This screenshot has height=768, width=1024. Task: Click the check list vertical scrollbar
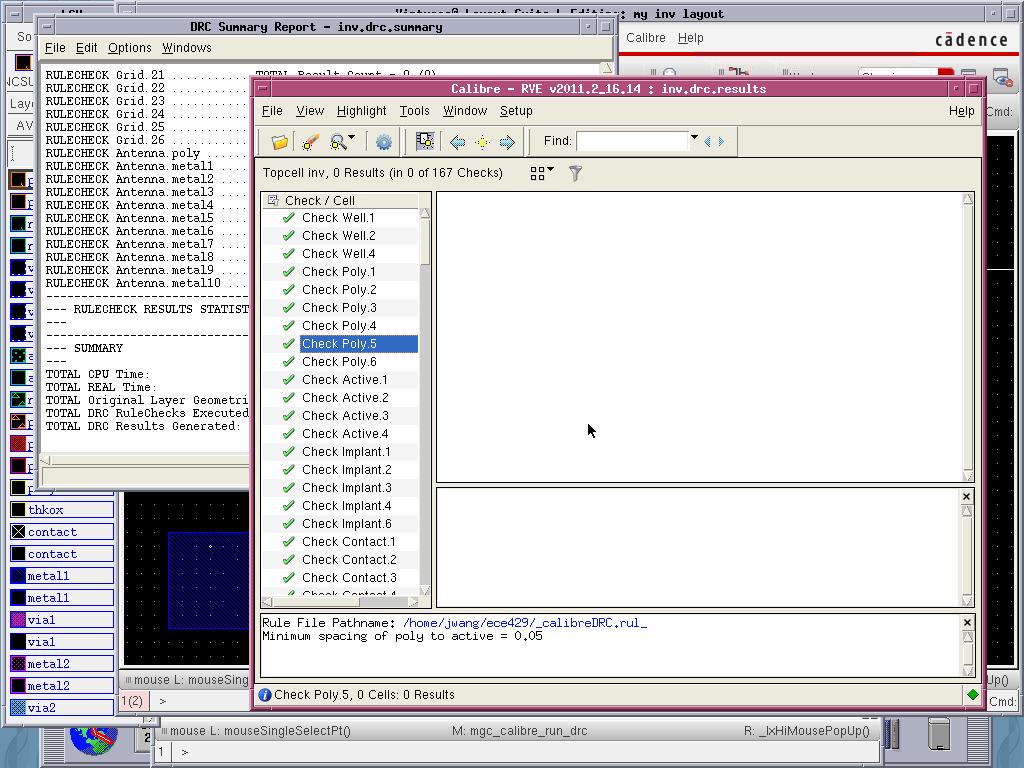(x=425, y=401)
